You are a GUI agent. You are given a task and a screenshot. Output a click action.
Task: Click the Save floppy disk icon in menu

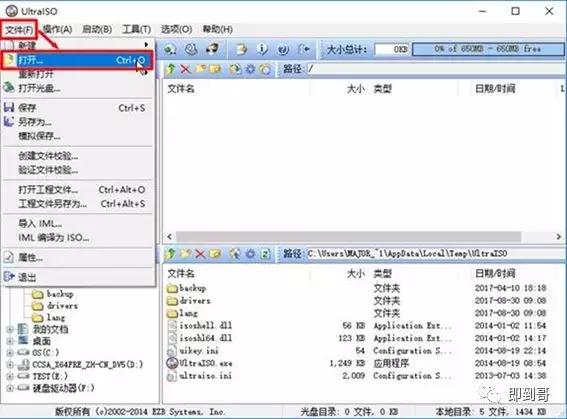[9, 107]
